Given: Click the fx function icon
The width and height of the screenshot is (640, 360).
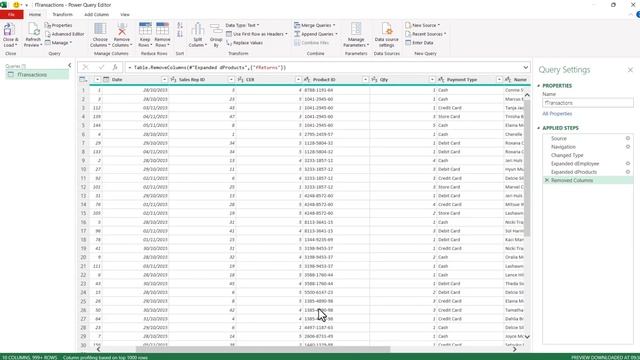Looking at the screenshot, I should (x=115, y=67).
